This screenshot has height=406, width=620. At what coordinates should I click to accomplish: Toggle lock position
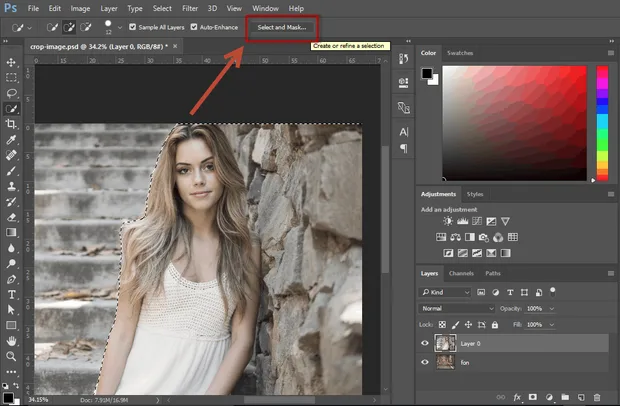coord(468,325)
